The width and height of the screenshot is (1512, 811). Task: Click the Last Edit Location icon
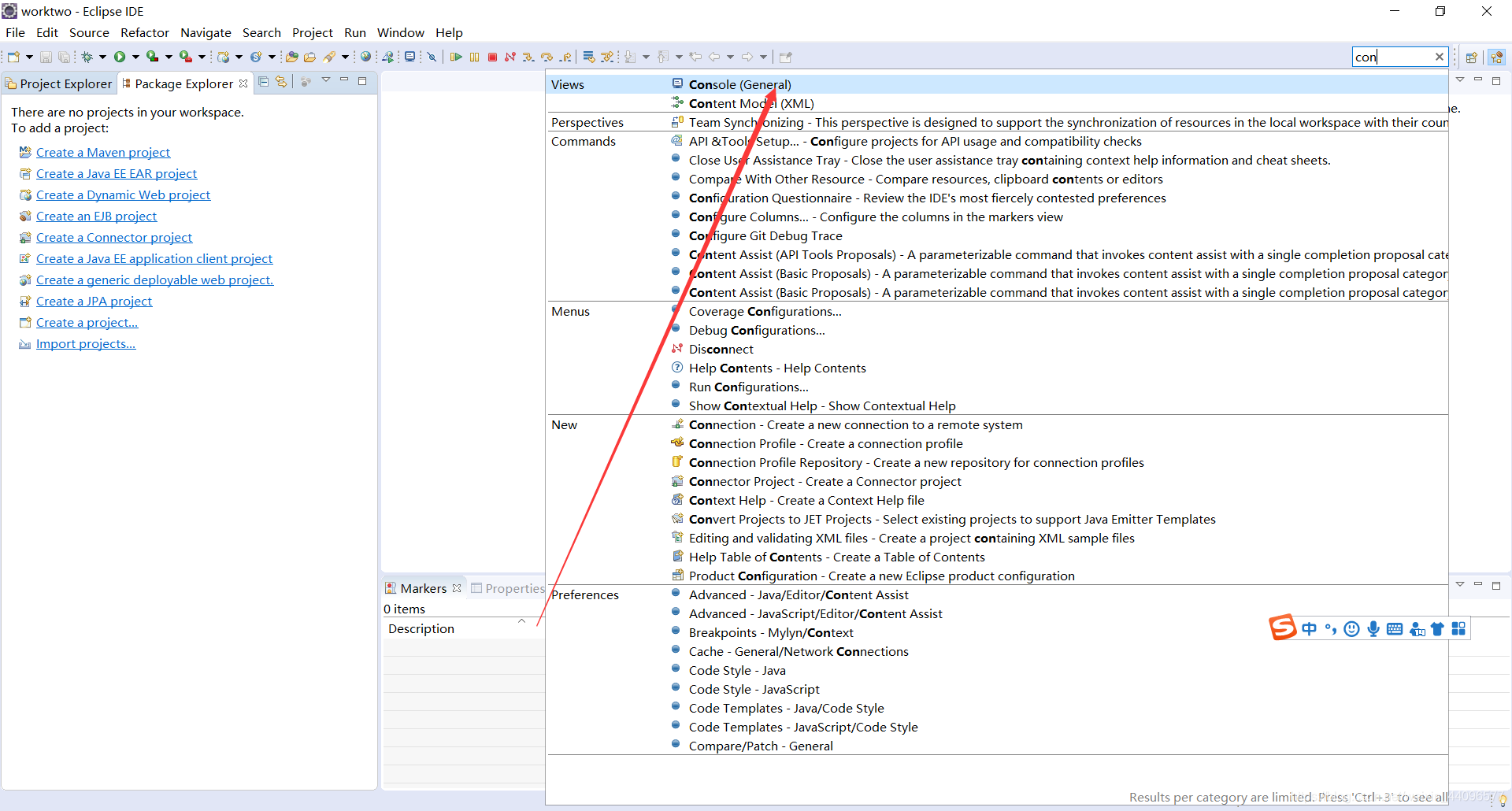(x=695, y=57)
